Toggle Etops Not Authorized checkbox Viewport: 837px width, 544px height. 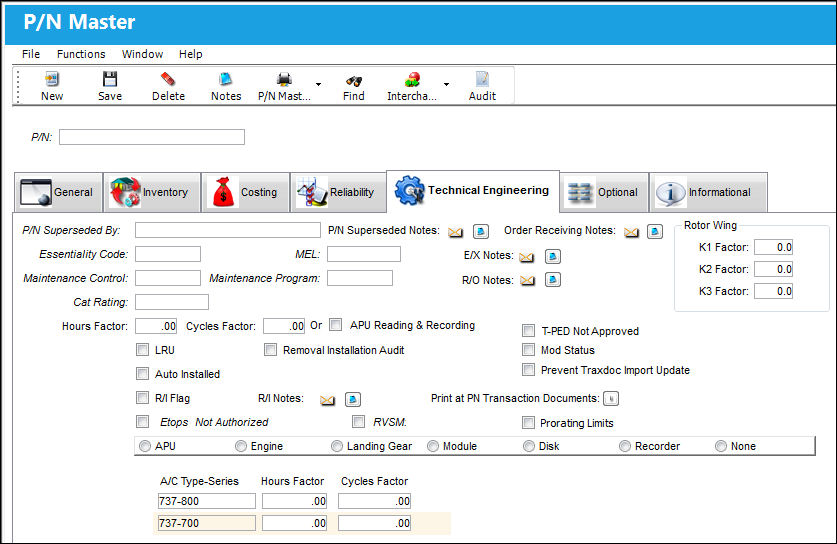tap(143, 422)
